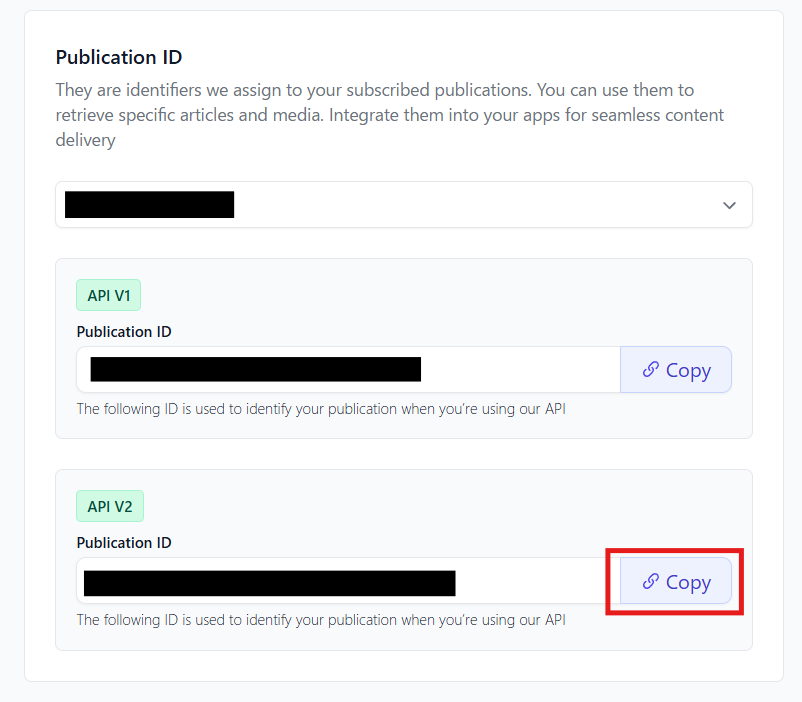
Task: Click the helper text below API V2 field
Action: 321,619
